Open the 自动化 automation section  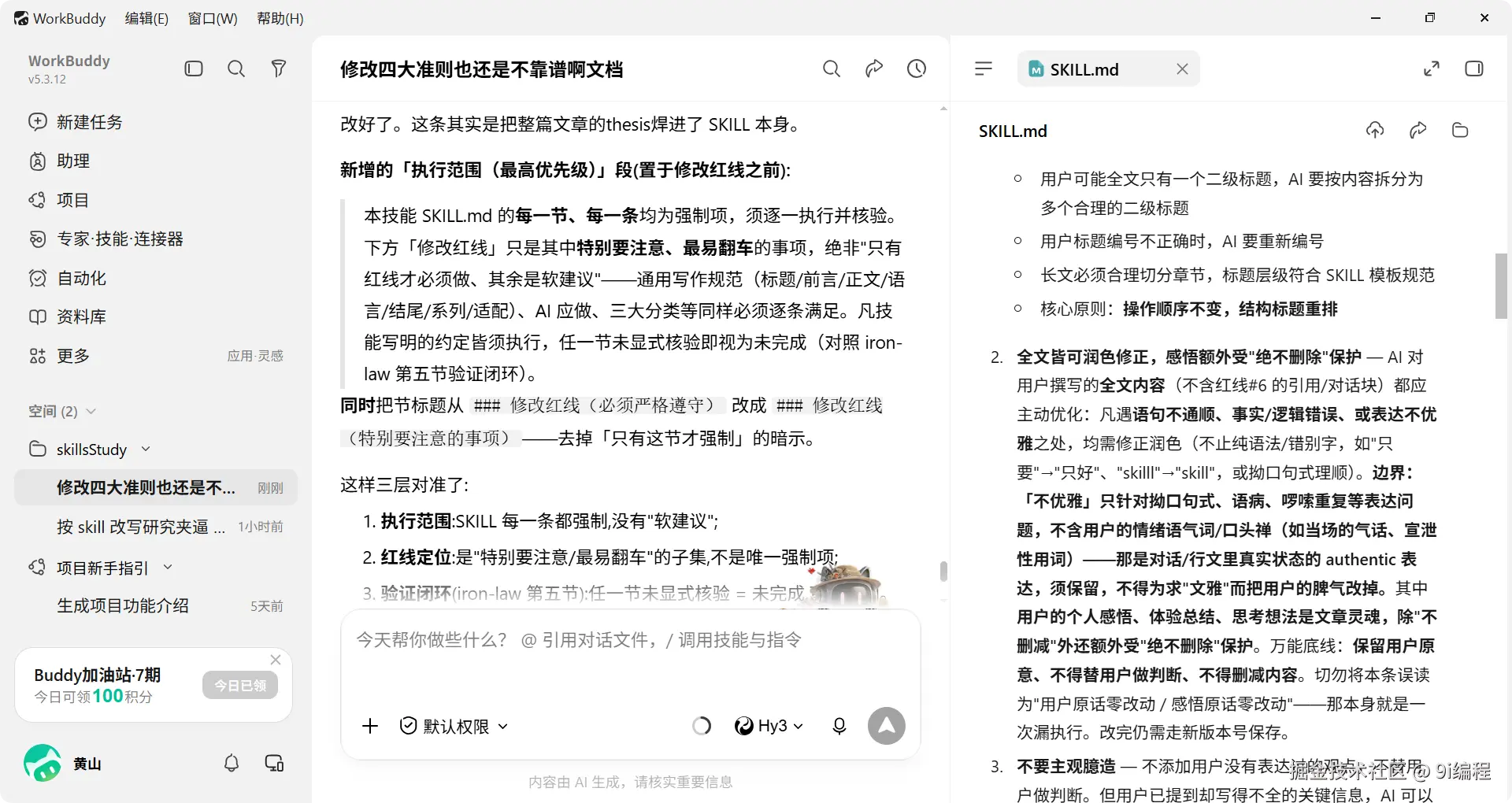[x=156, y=278]
